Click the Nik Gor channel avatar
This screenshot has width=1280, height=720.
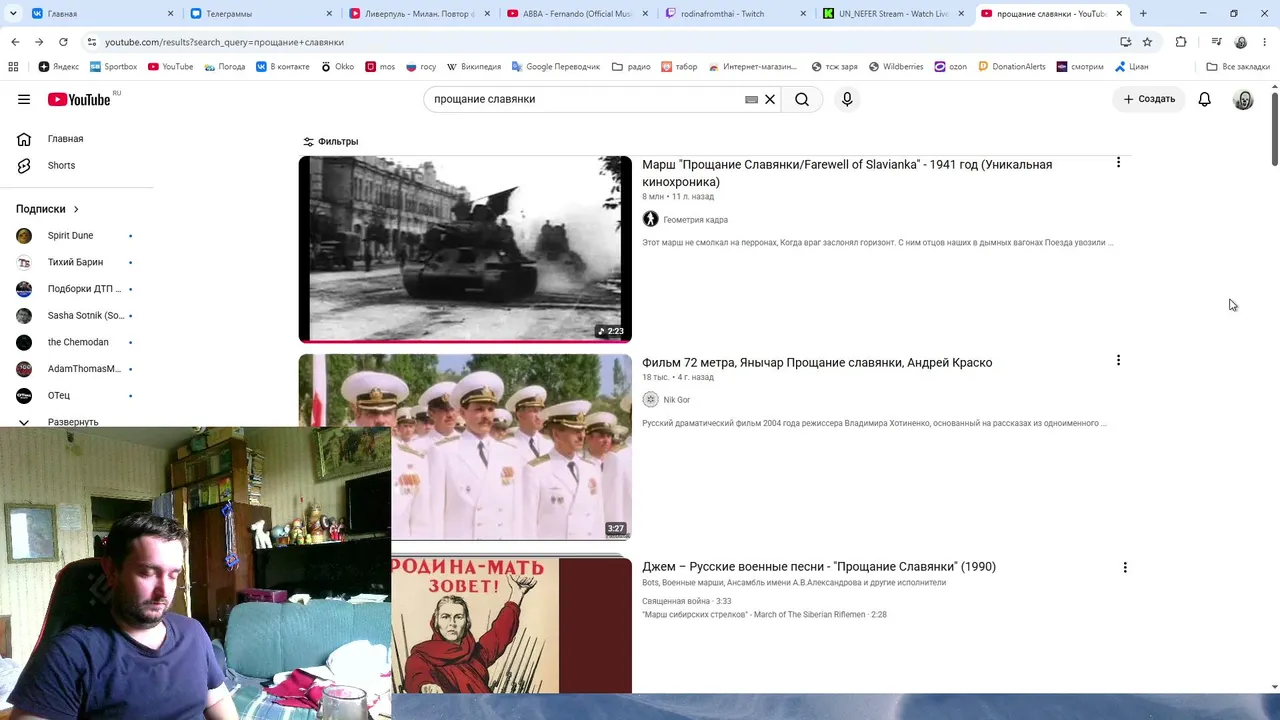[650, 399]
